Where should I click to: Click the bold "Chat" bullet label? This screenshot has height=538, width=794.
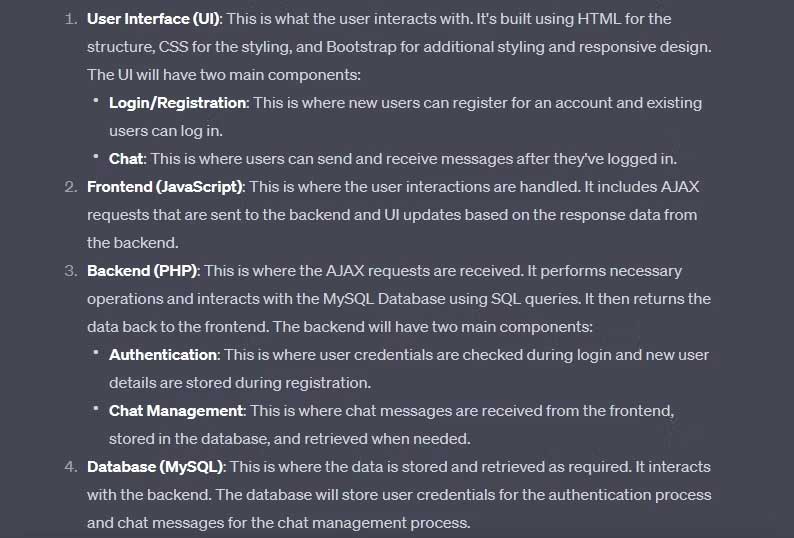[x=126, y=158]
